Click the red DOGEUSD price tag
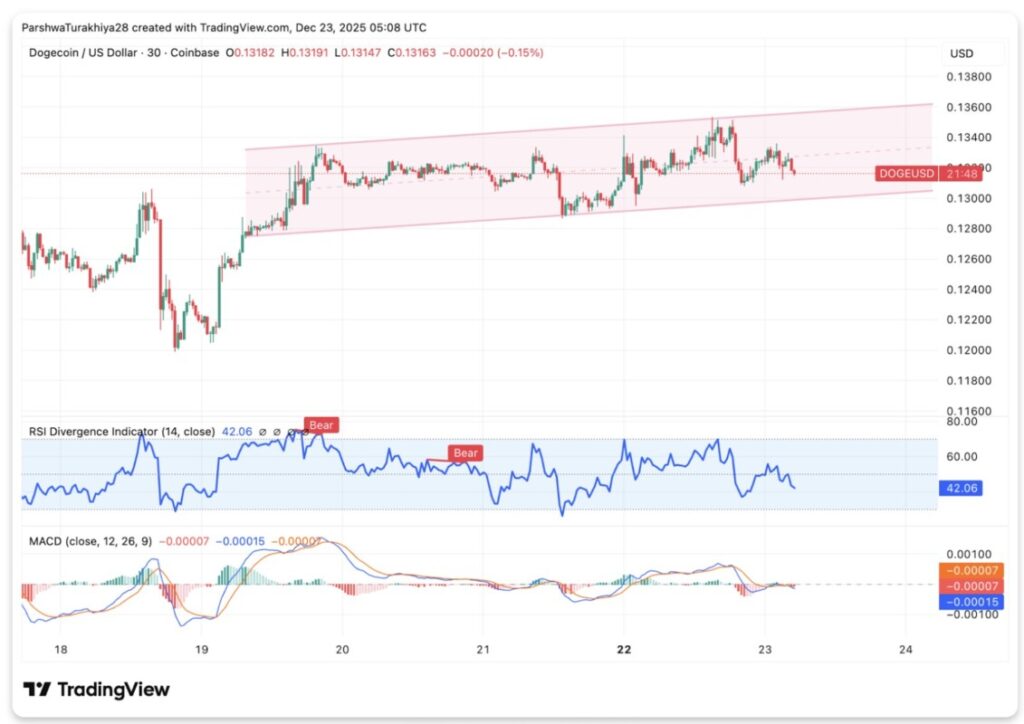Image resolution: width=1024 pixels, height=724 pixels. [x=906, y=174]
